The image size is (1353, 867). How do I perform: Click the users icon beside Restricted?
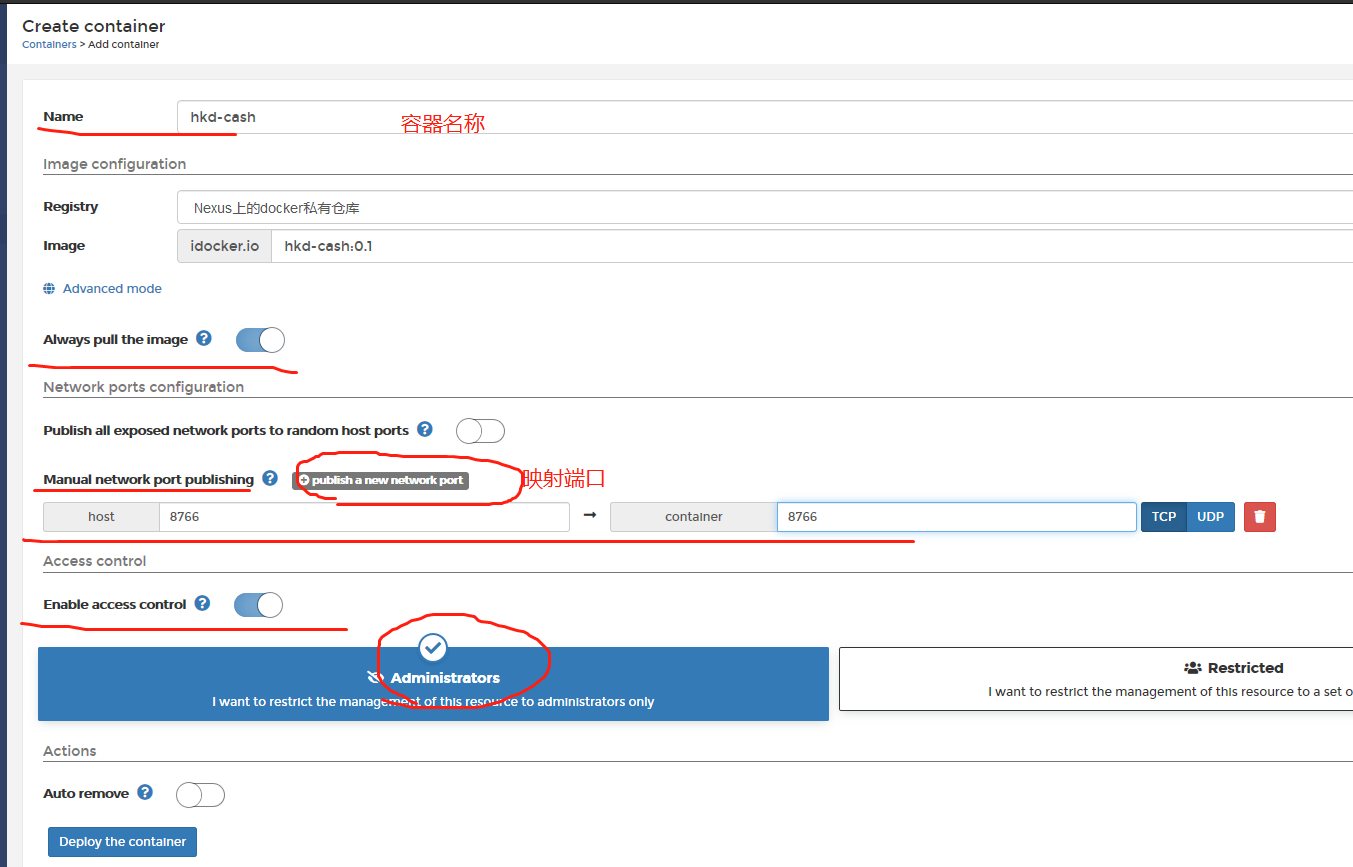point(1192,668)
